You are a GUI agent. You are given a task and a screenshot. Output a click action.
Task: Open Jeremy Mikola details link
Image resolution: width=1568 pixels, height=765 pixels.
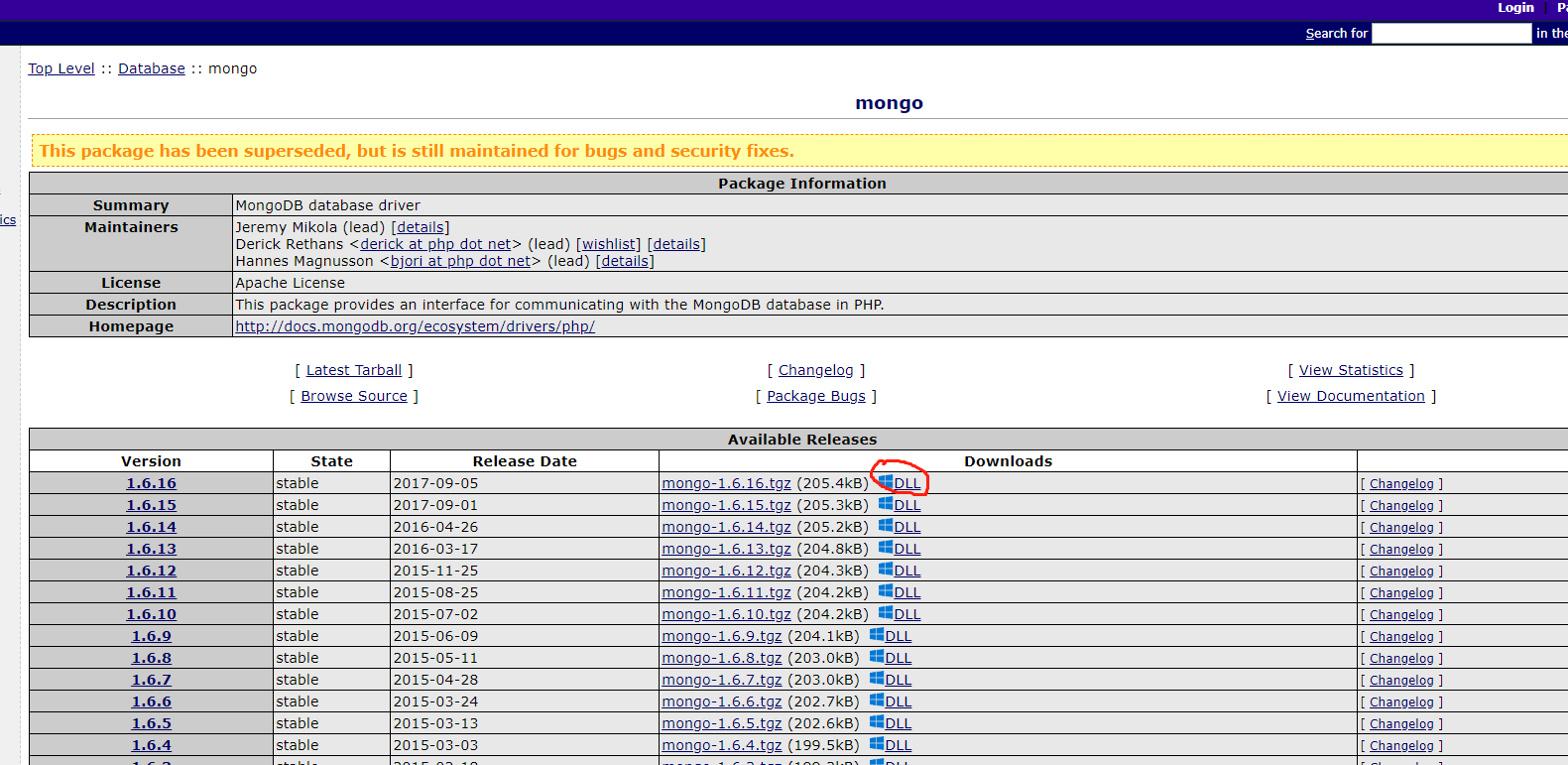[x=421, y=227]
